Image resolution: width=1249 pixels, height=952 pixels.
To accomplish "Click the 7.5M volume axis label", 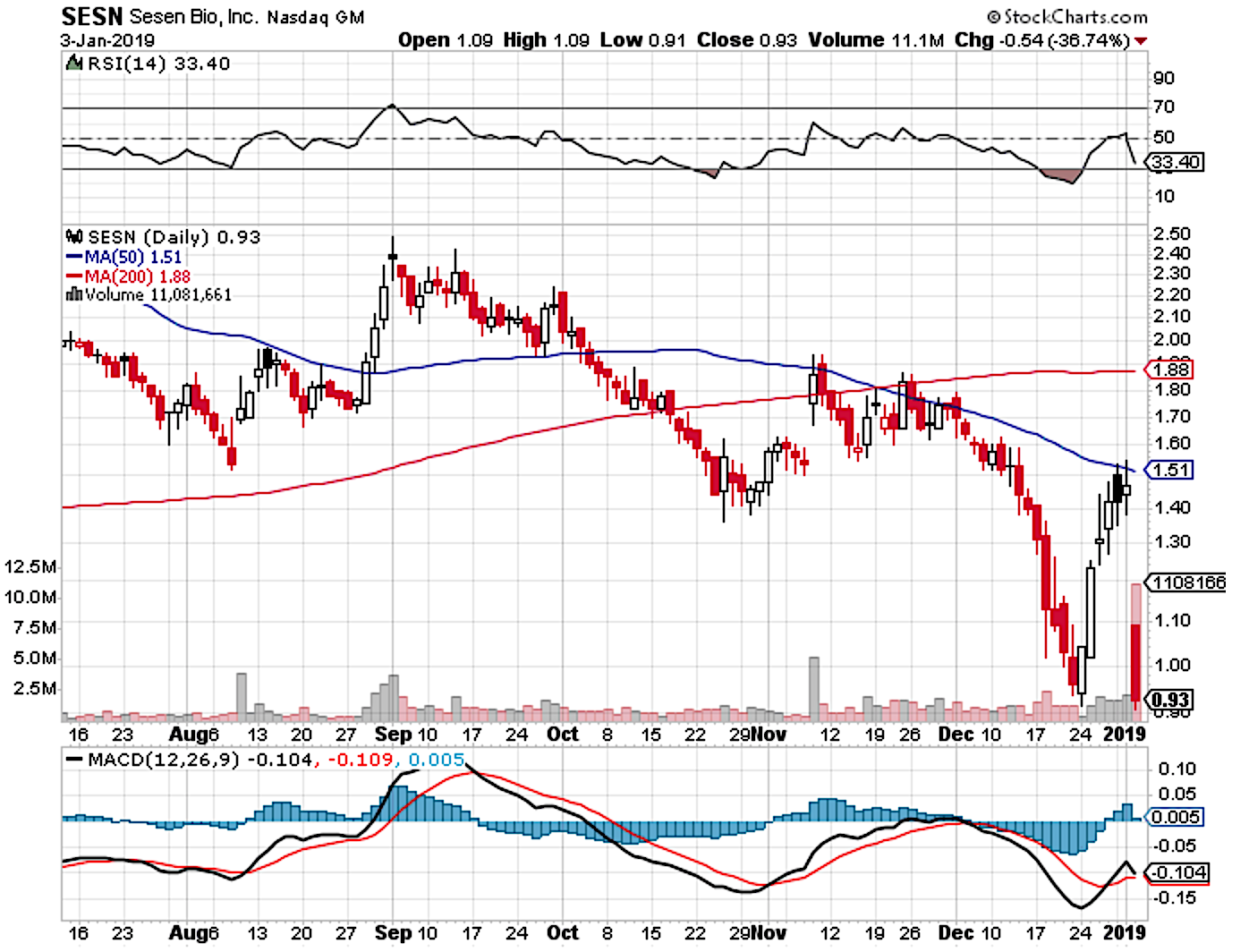I will pos(36,628).
